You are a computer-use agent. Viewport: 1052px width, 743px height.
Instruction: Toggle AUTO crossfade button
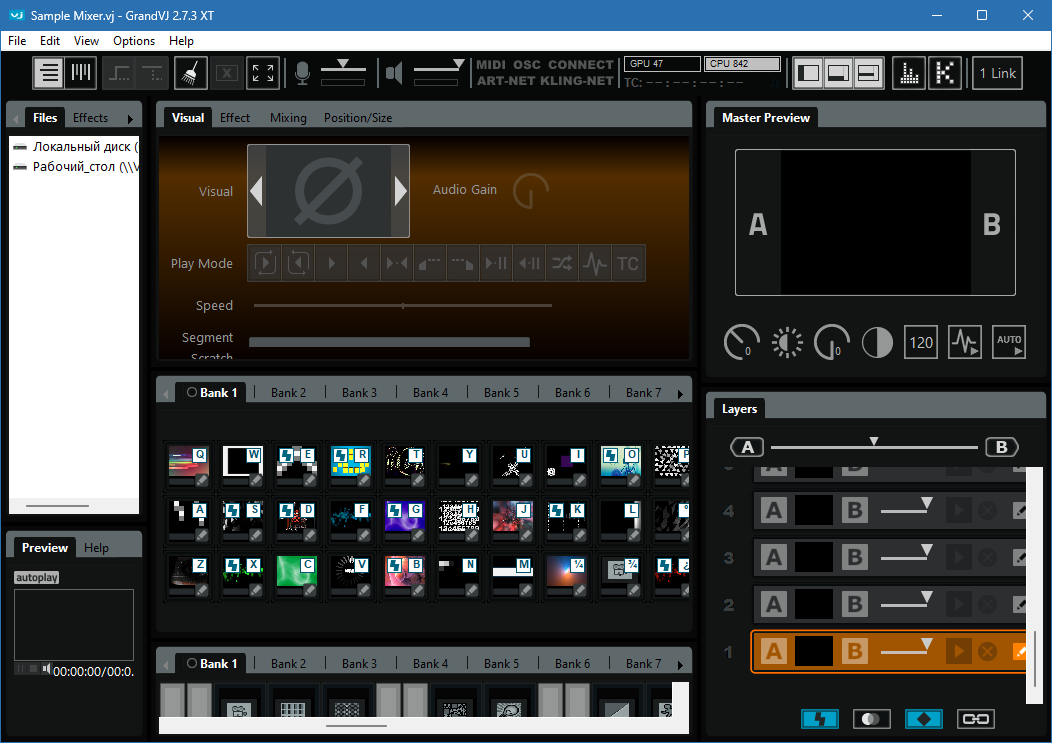pyautogui.click(x=1009, y=342)
